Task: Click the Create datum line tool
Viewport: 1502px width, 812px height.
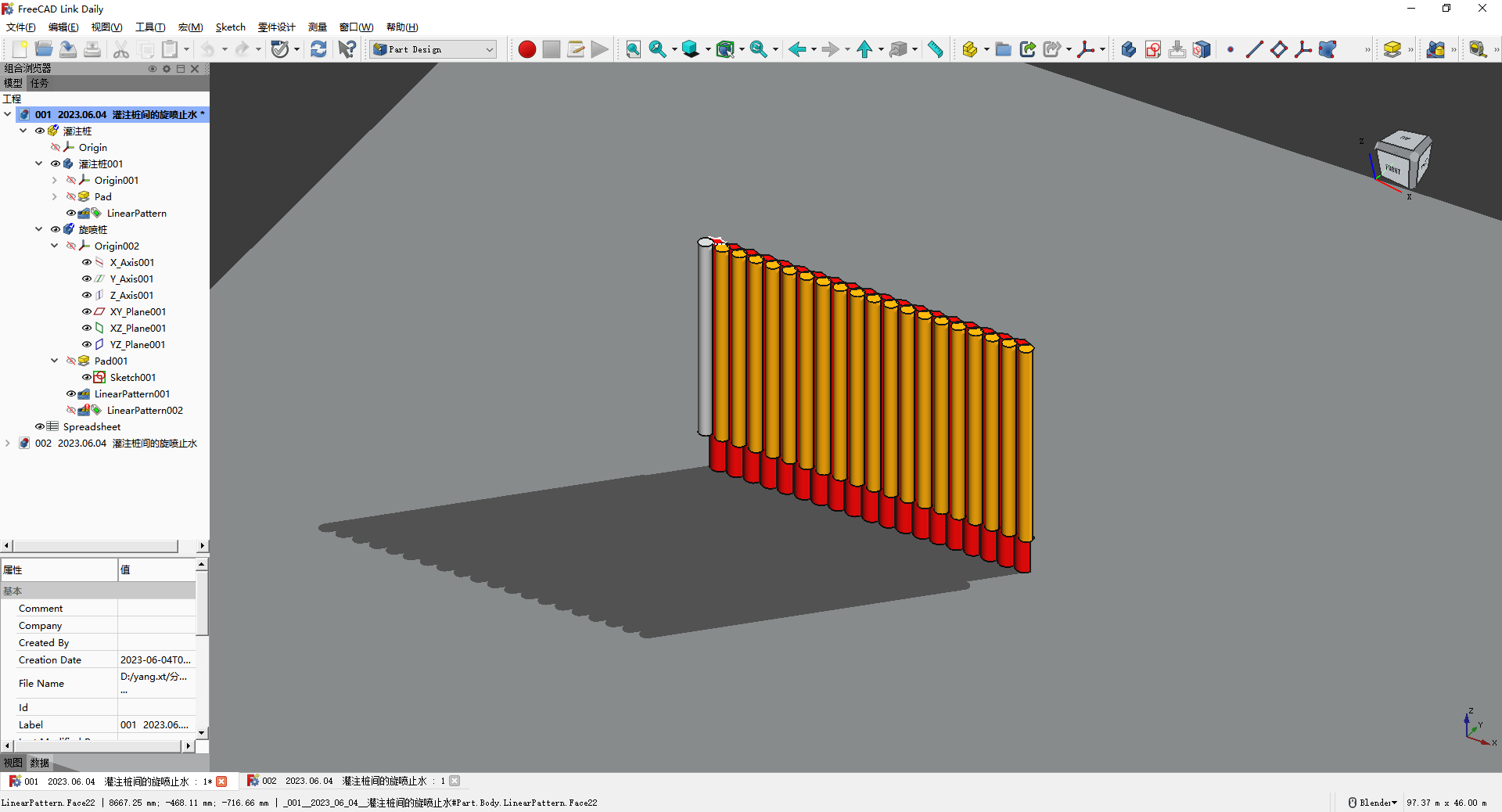Action: [1254, 49]
